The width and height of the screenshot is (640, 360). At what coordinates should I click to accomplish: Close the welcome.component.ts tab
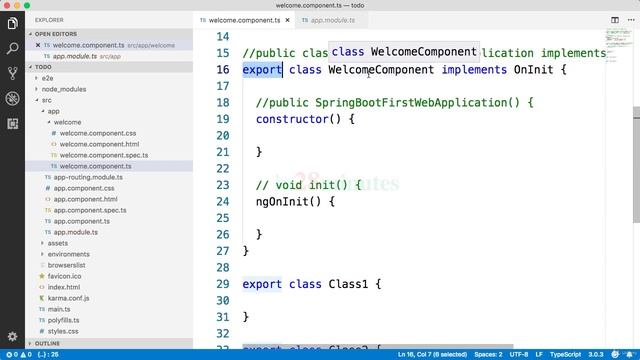coord(287,20)
